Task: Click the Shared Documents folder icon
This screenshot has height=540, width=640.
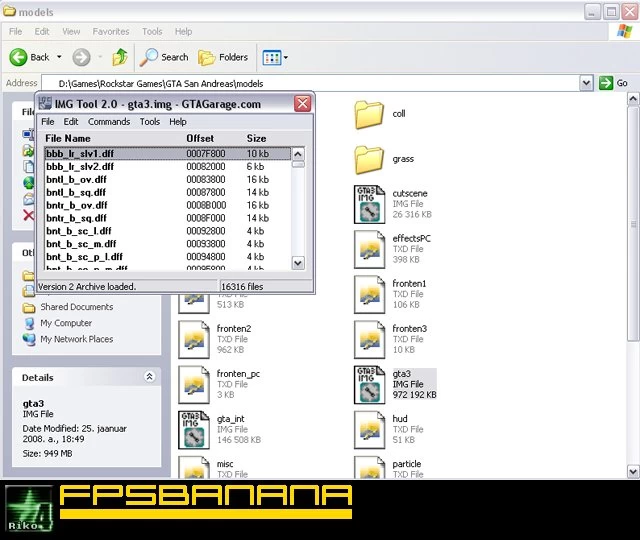Action: (x=29, y=307)
